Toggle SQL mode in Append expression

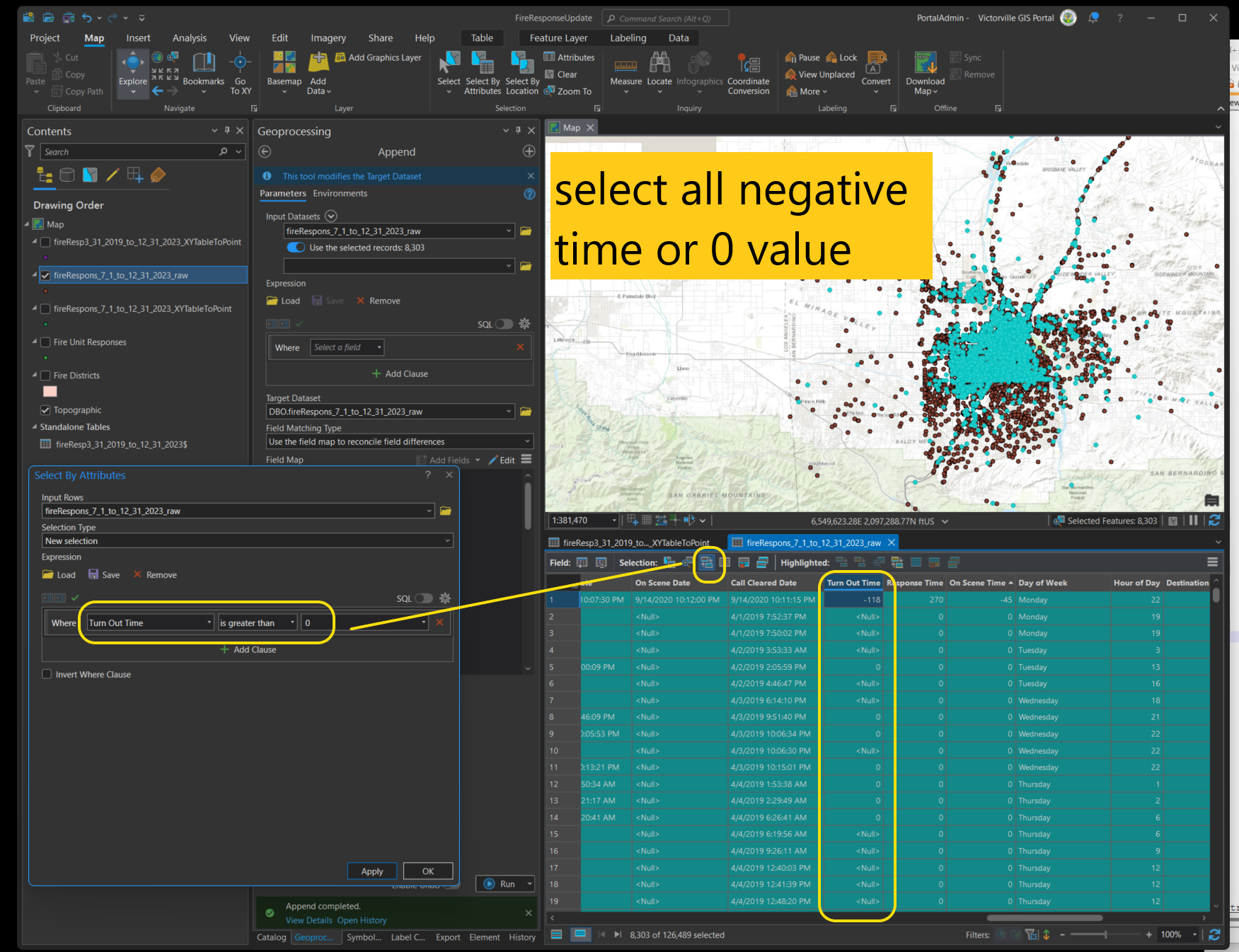[x=504, y=324]
